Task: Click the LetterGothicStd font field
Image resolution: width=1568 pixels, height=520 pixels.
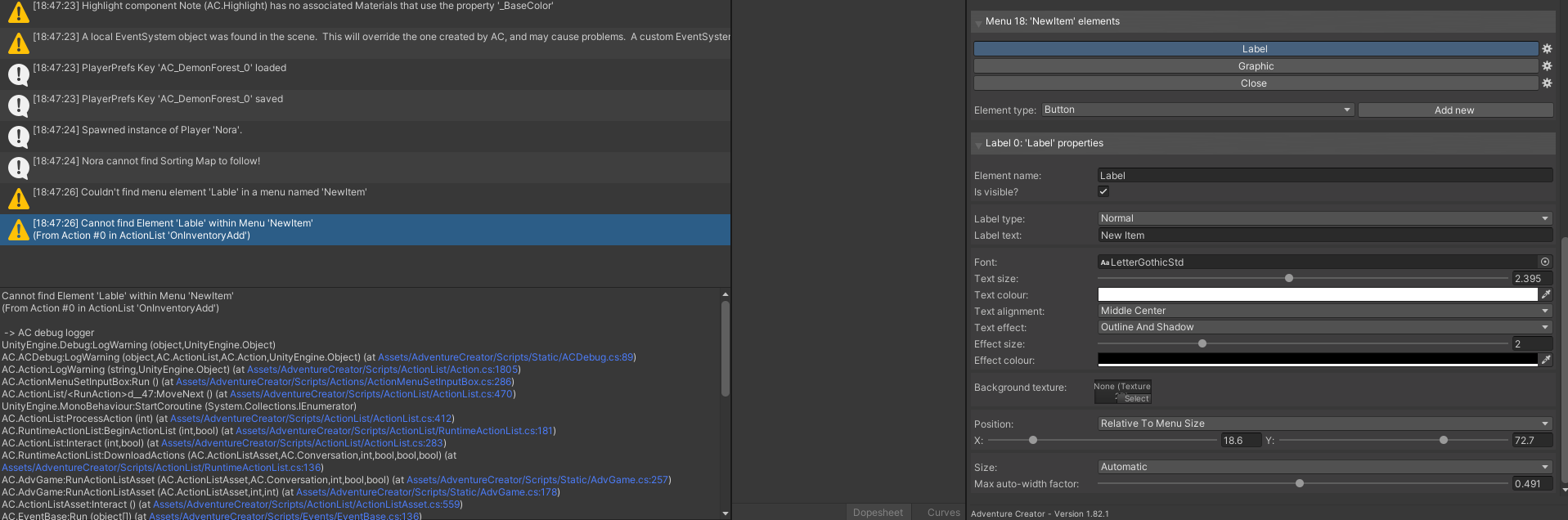Action: (1318, 262)
